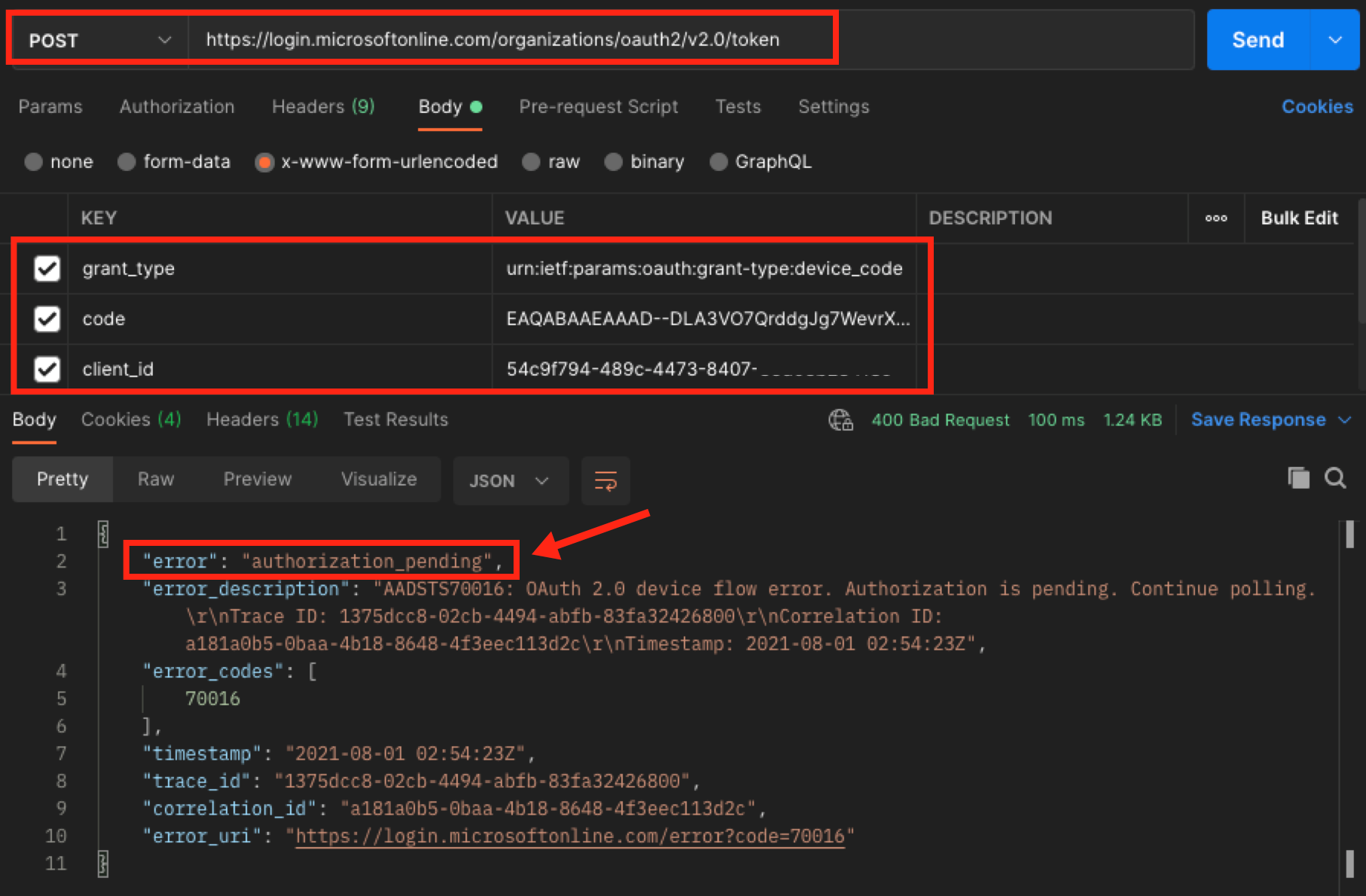Select the raw body type radio
Screen dimensions: 1366x896
pyautogui.click(x=532, y=162)
